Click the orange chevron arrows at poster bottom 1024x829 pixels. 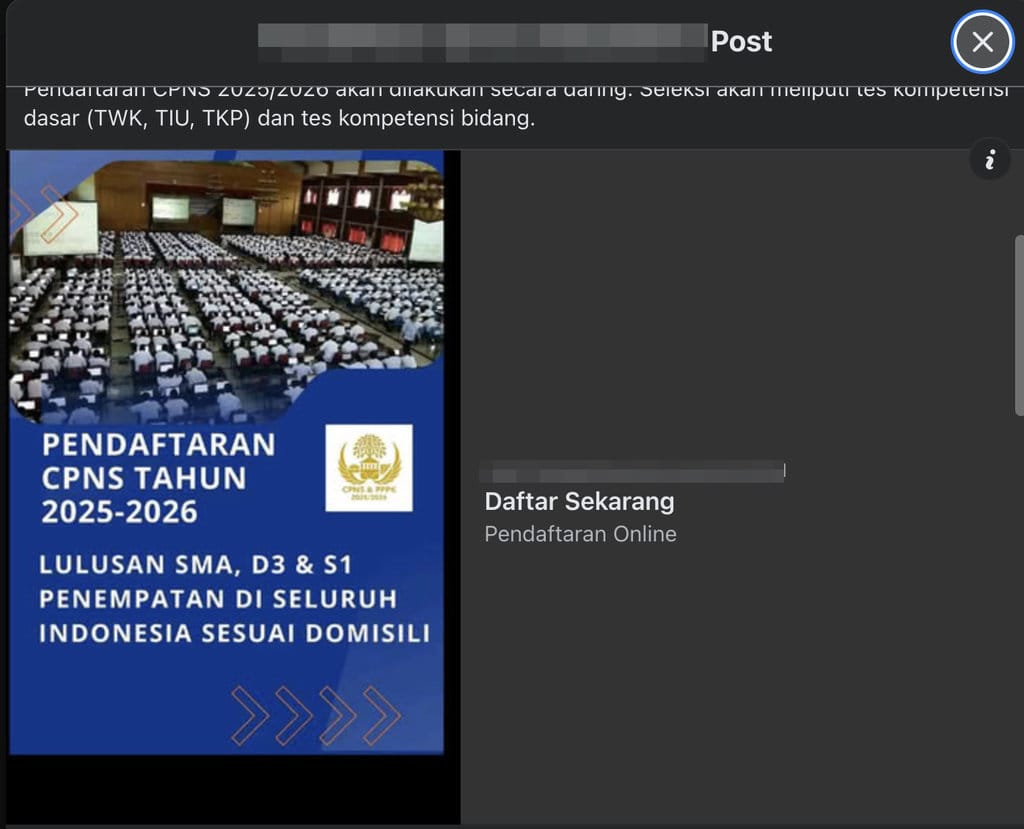pos(316,715)
